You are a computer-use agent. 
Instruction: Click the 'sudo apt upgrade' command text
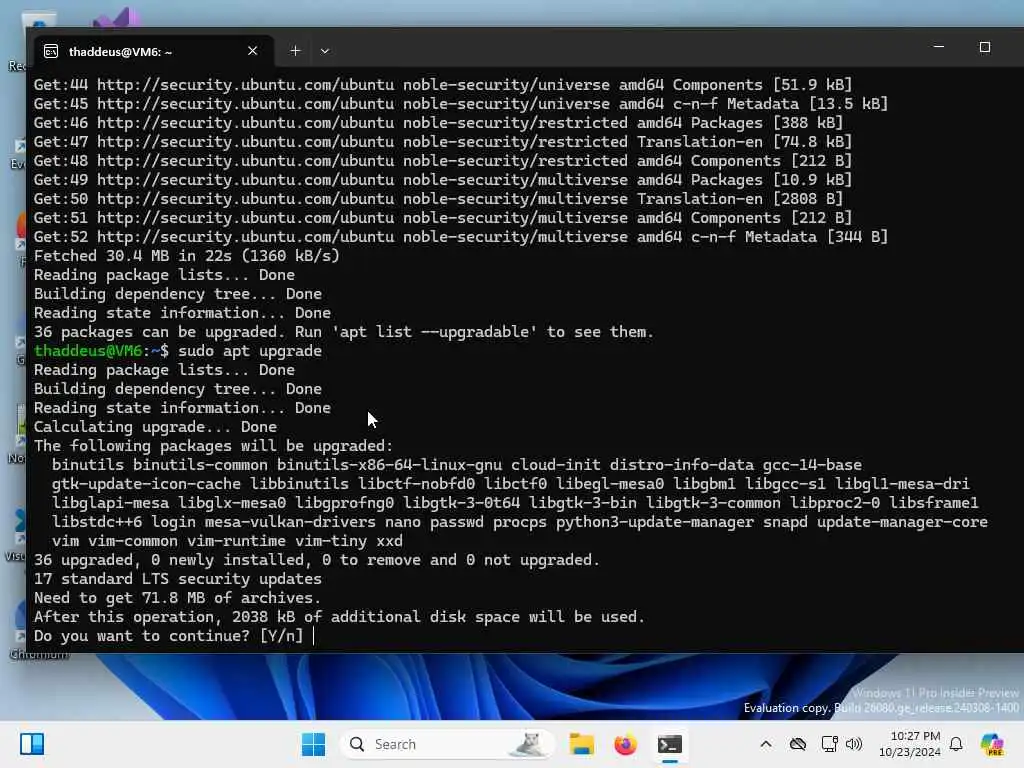(250, 351)
